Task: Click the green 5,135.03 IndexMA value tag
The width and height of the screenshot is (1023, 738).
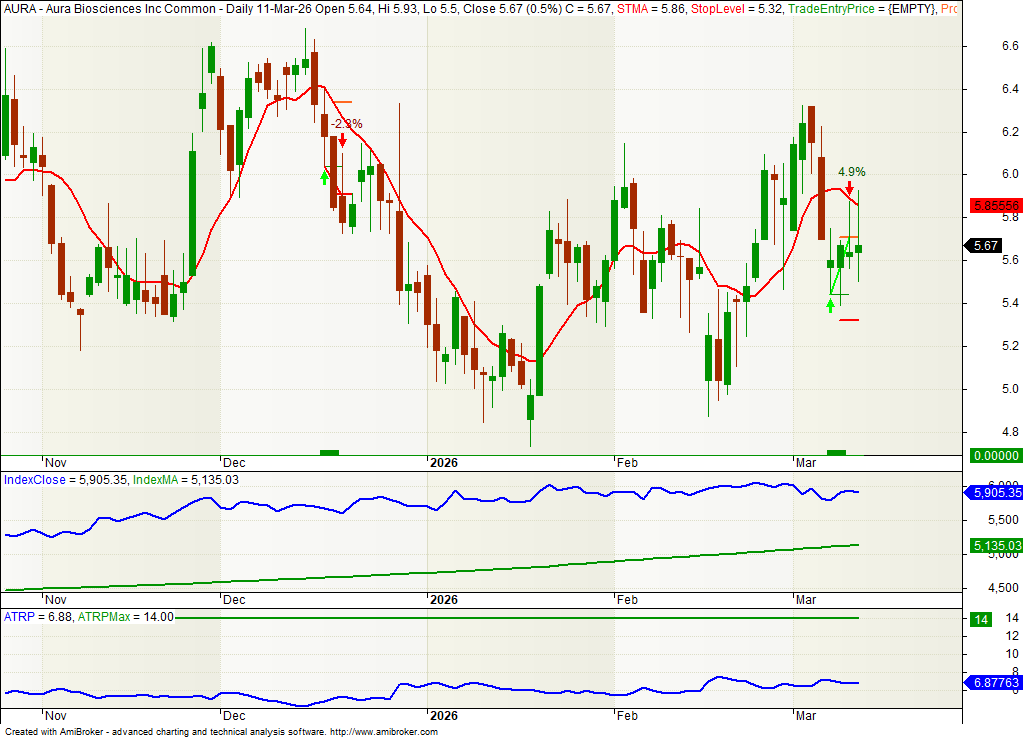Action: pyautogui.click(x=994, y=545)
